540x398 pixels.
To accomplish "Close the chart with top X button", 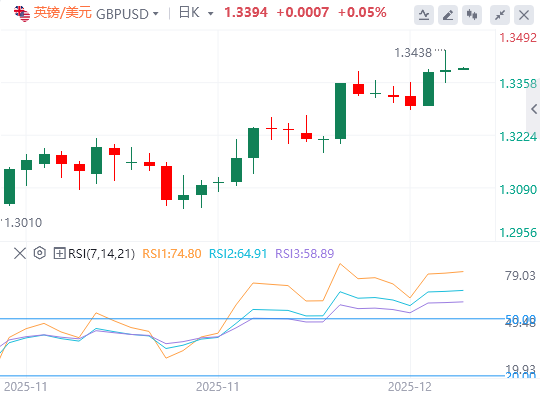I will 524,15.
